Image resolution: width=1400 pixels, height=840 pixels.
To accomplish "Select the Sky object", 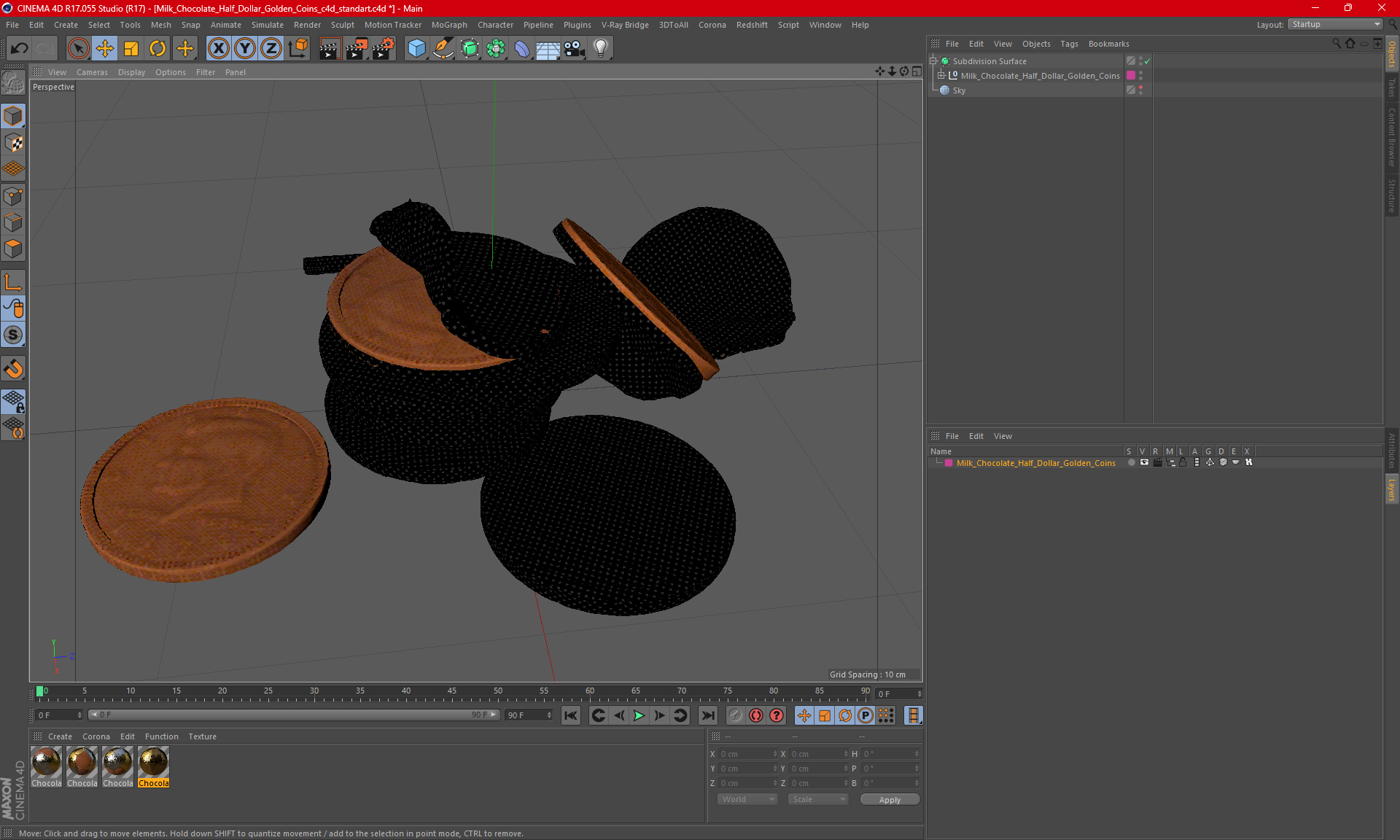I will pos(959,90).
